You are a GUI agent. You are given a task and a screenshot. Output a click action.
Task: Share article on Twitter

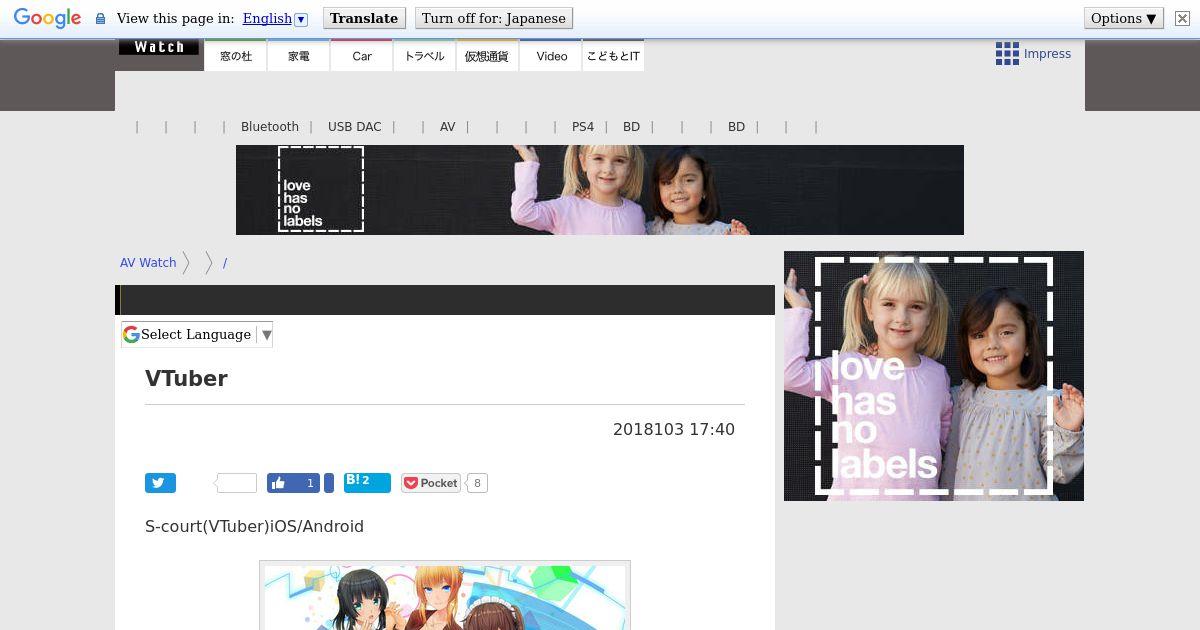tap(160, 483)
